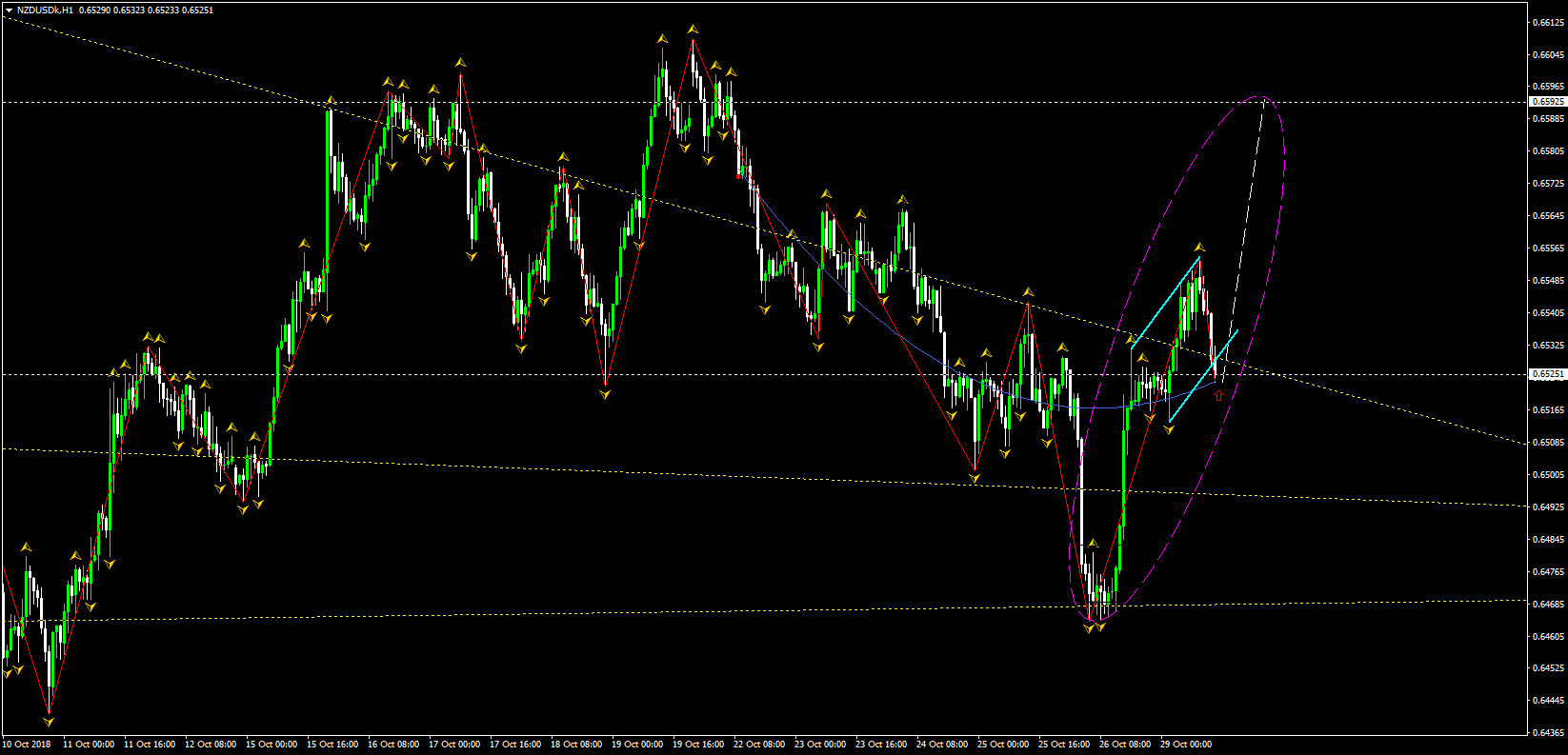The width and height of the screenshot is (1568, 755).
Task: Click the 15 Oct 16:00 time label
Action: [332, 744]
